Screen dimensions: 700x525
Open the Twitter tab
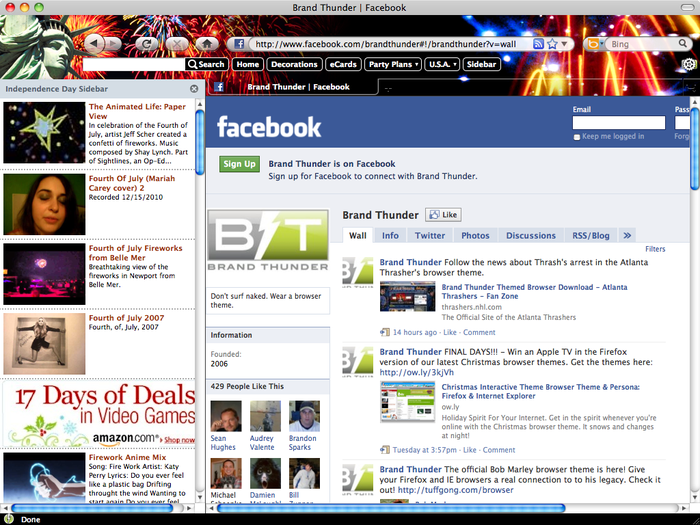[x=430, y=235]
